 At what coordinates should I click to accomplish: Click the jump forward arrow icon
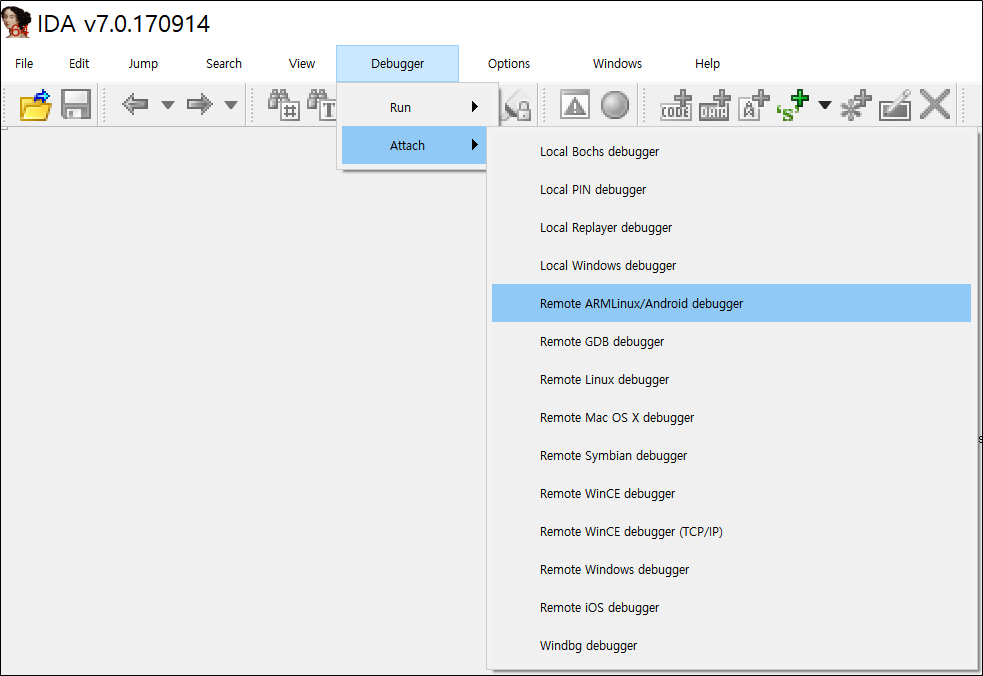pos(199,104)
